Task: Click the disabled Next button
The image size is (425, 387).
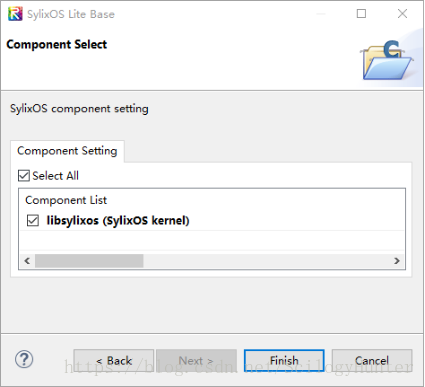Action: pos(196,360)
